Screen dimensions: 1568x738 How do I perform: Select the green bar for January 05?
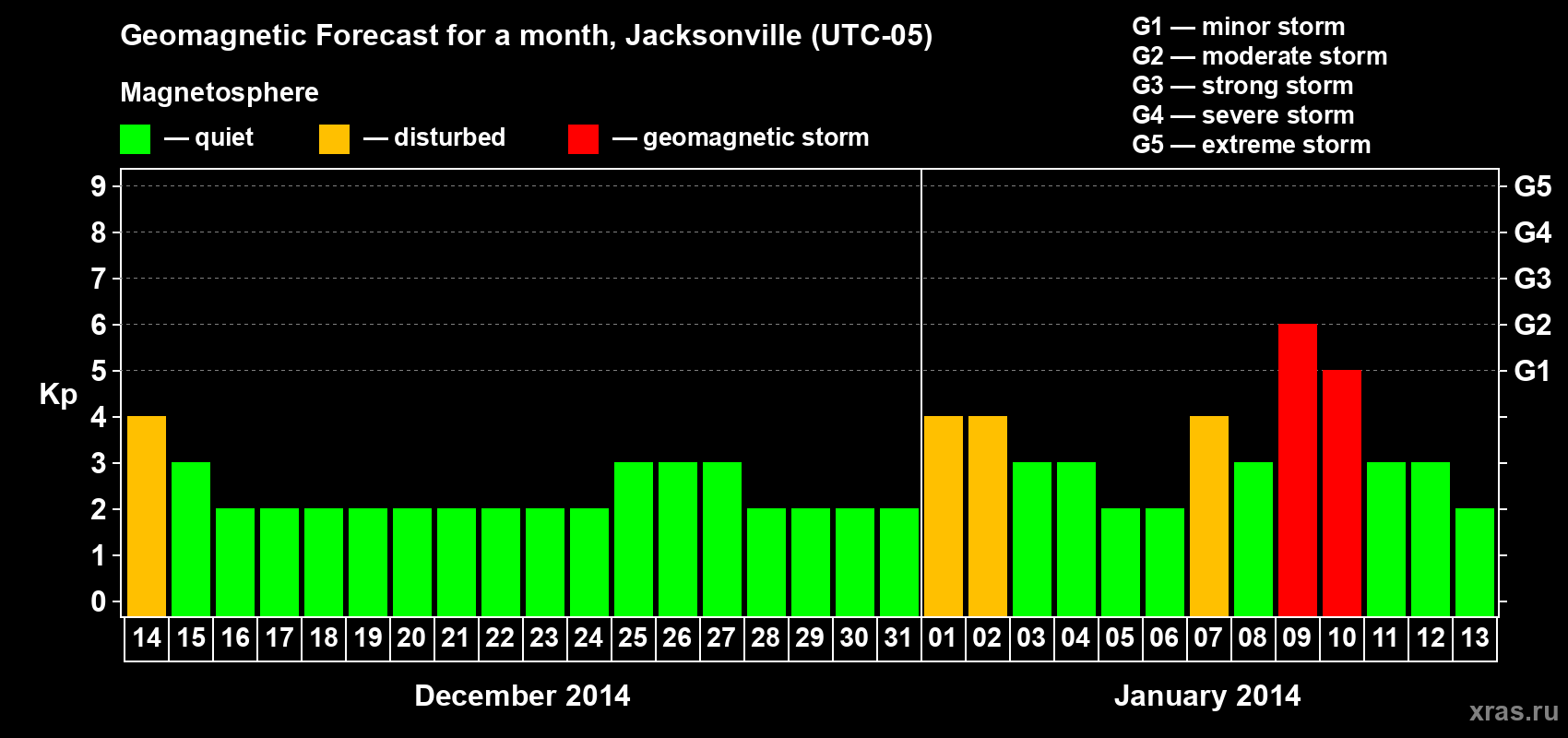pyautogui.click(x=1121, y=562)
